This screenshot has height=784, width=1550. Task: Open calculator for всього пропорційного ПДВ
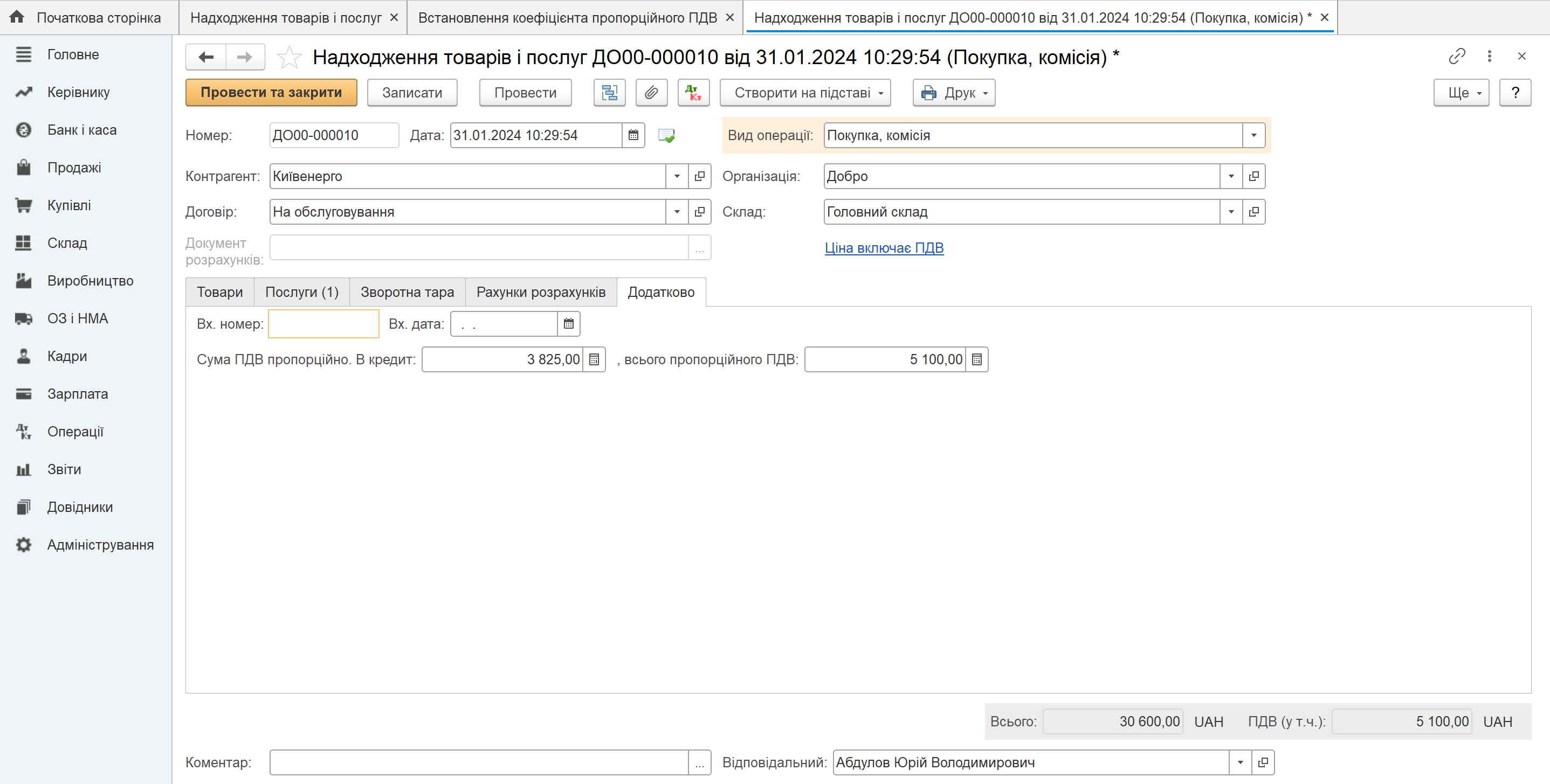pos(976,359)
